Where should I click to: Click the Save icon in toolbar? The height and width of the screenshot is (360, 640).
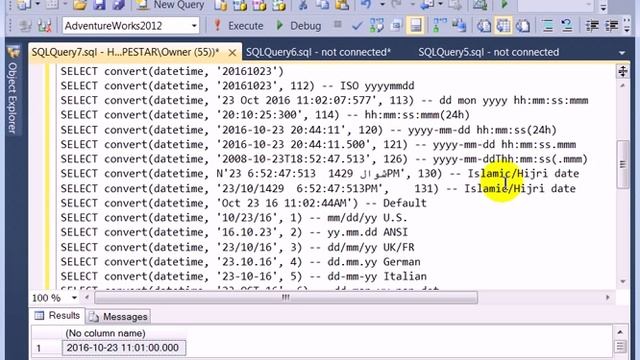click(99, 5)
